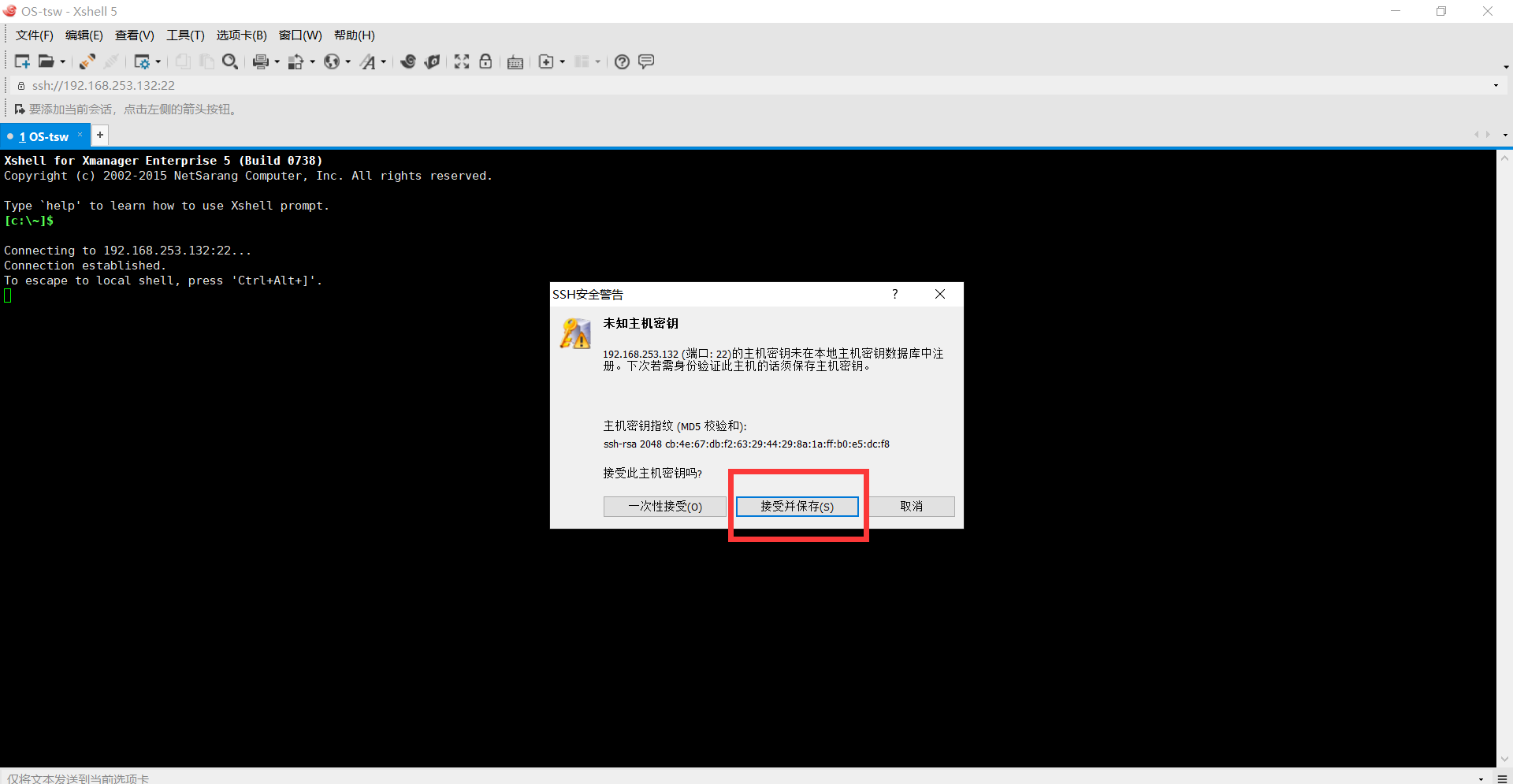1513x784 pixels.
Task: Select the 1 OS-tsw session tab
Action: (44, 136)
